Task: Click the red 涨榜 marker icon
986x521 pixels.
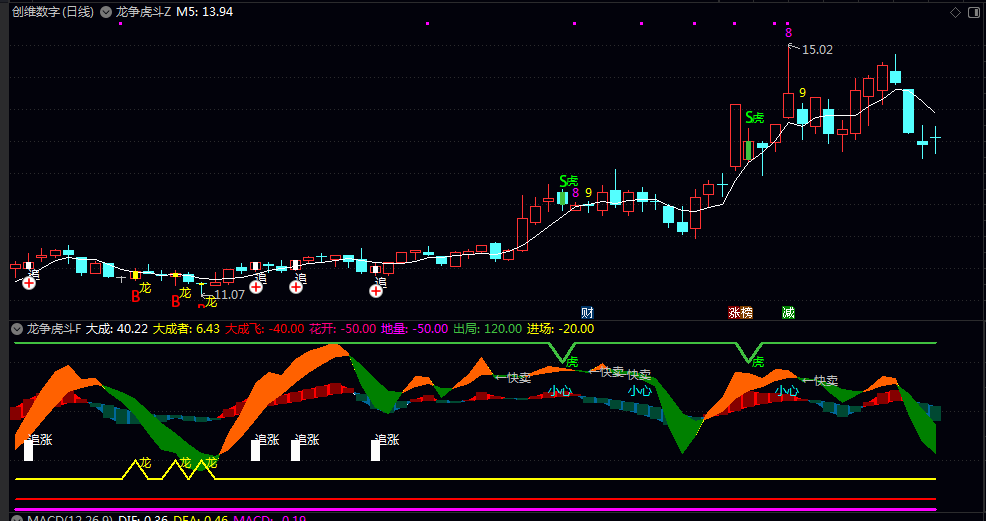Action: click(x=740, y=312)
